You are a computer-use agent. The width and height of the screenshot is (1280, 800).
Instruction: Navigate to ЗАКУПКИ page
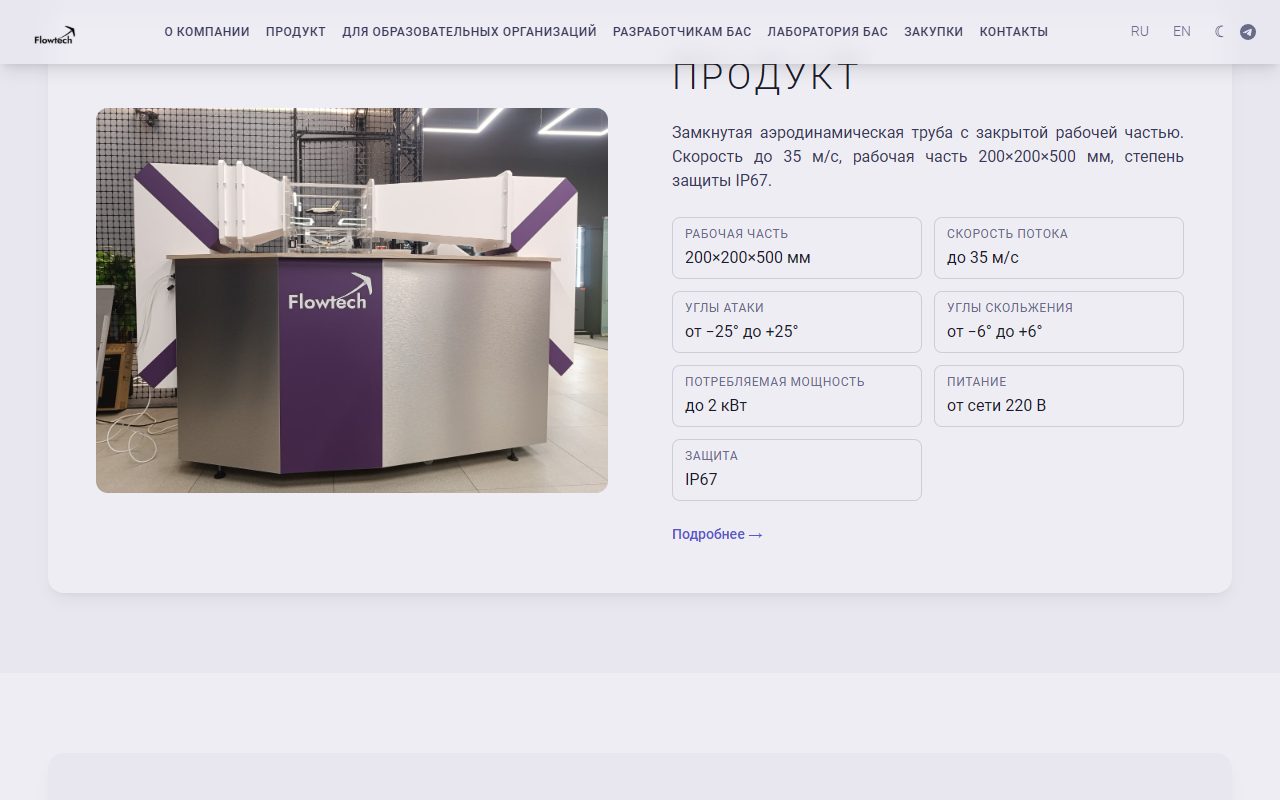click(934, 31)
